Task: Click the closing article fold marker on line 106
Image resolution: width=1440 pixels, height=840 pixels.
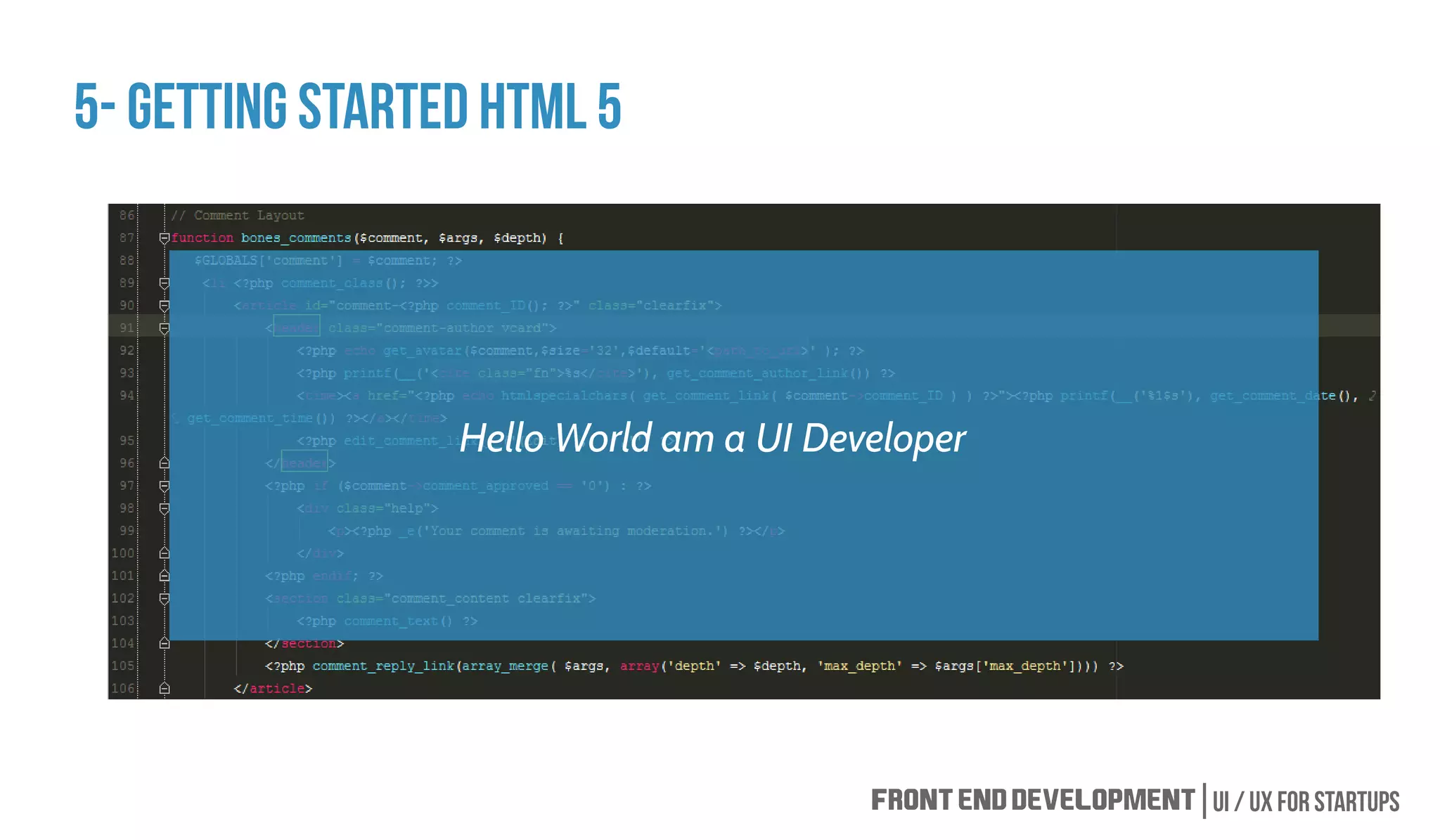Action: click(x=165, y=688)
